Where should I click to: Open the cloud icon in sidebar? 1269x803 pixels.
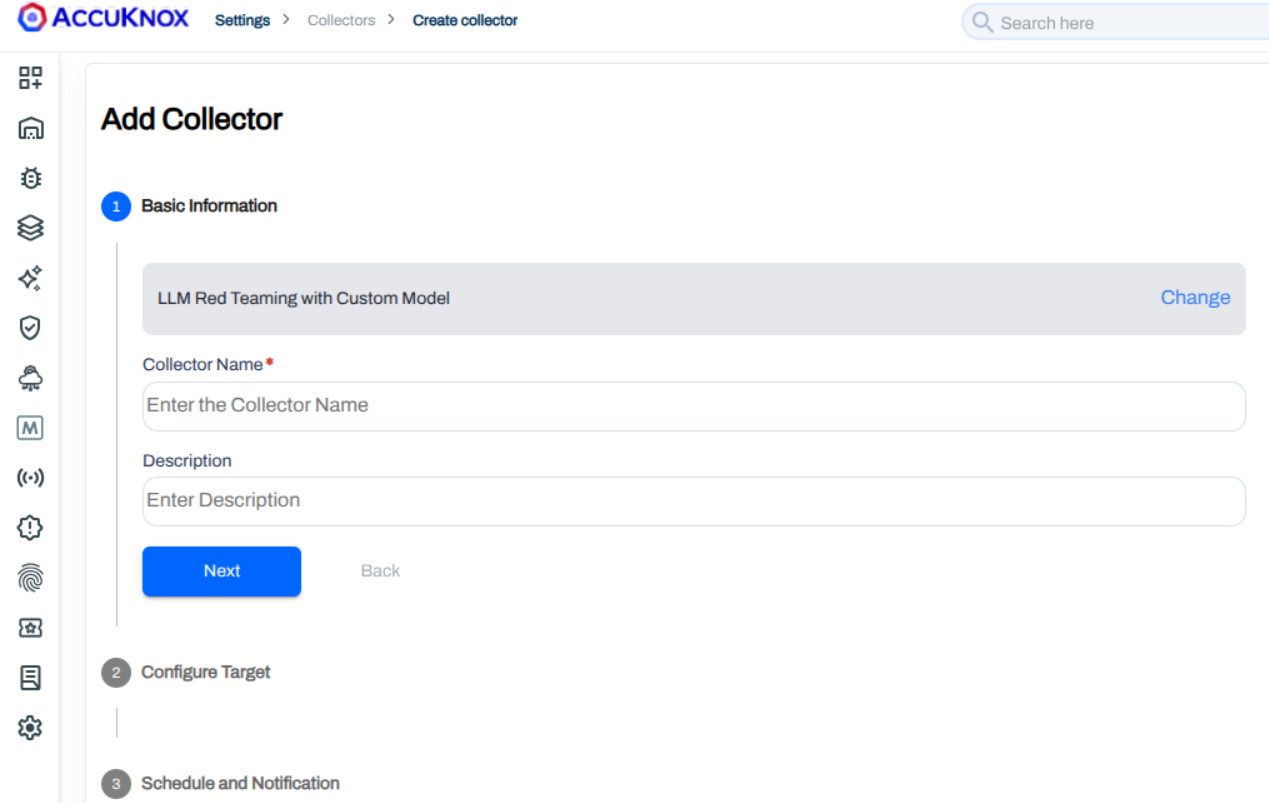(x=31, y=378)
